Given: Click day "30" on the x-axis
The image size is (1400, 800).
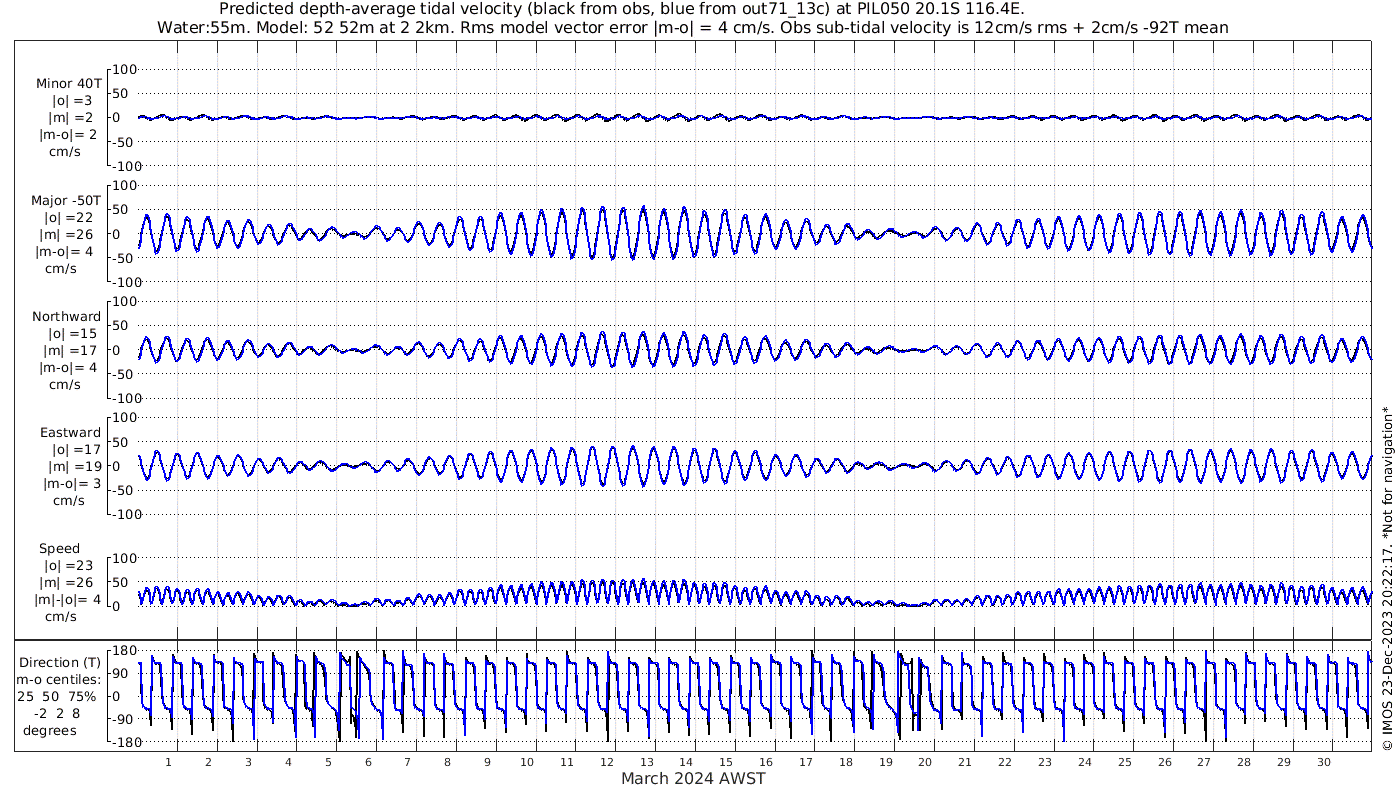Looking at the screenshot, I should coord(1324,762).
